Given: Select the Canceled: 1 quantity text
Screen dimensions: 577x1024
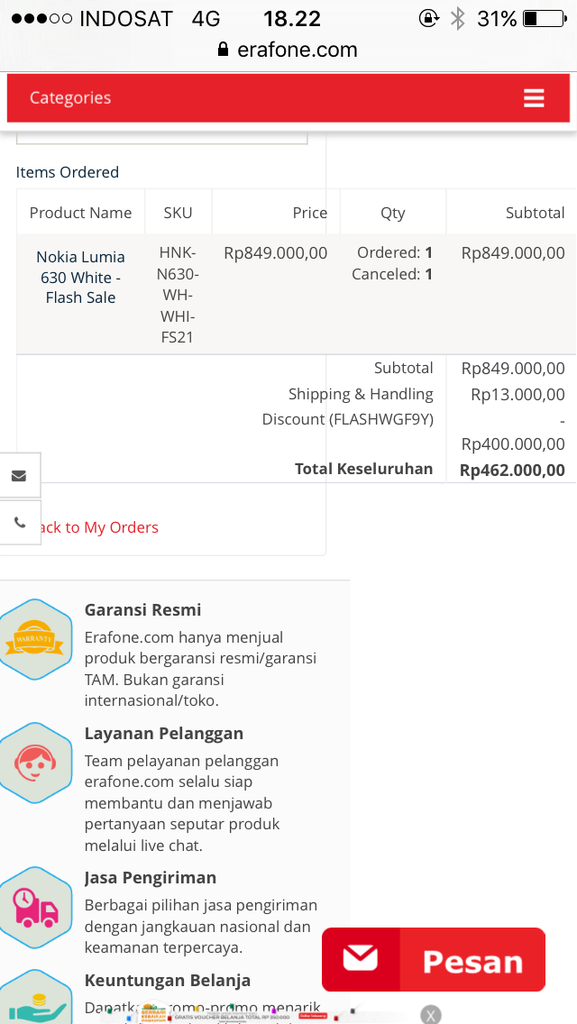Looking at the screenshot, I should coord(392,274).
